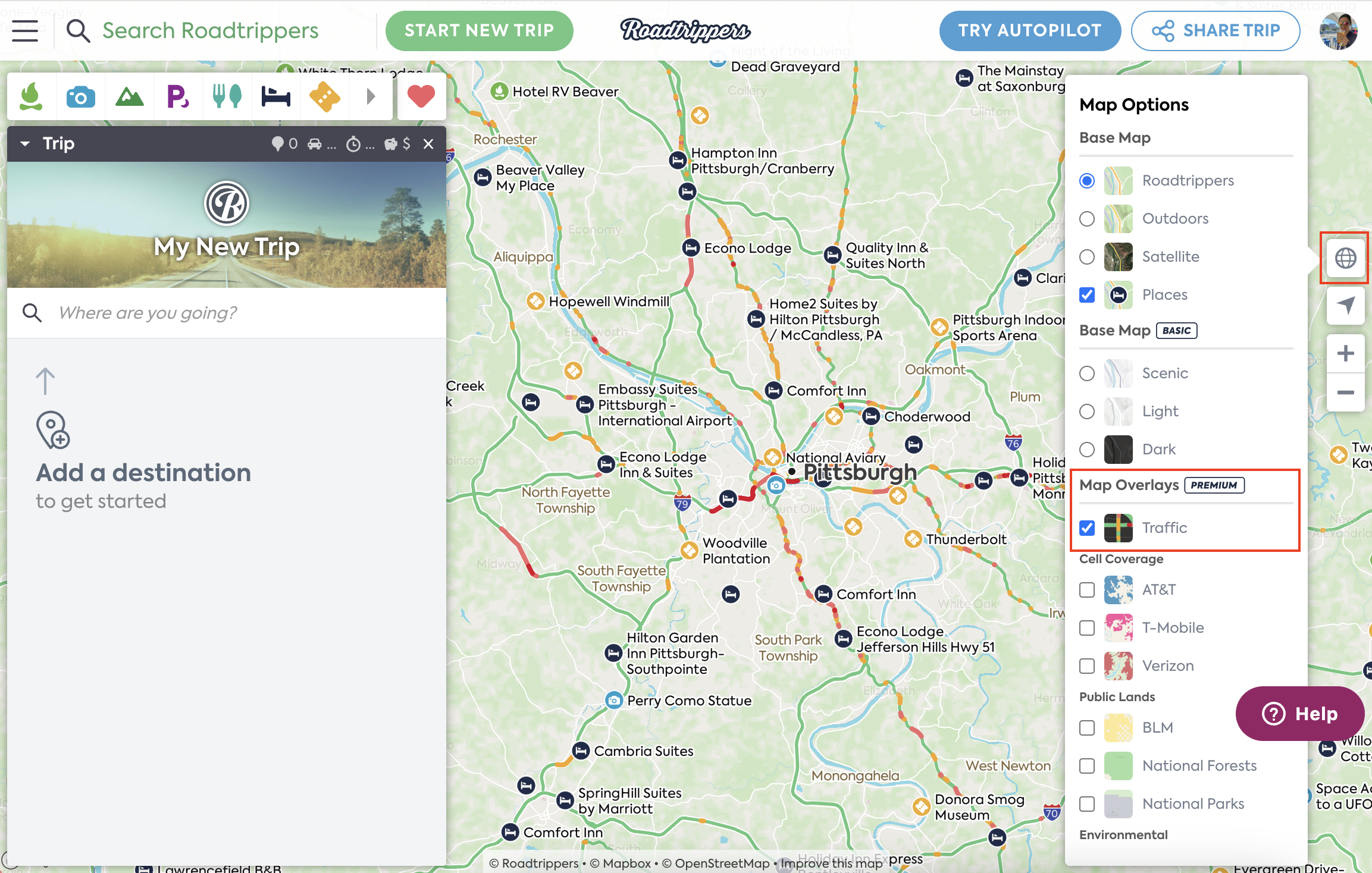The image size is (1372, 873).
Task: Select the Satellite base map radio button
Action: tap(1087, 257)
